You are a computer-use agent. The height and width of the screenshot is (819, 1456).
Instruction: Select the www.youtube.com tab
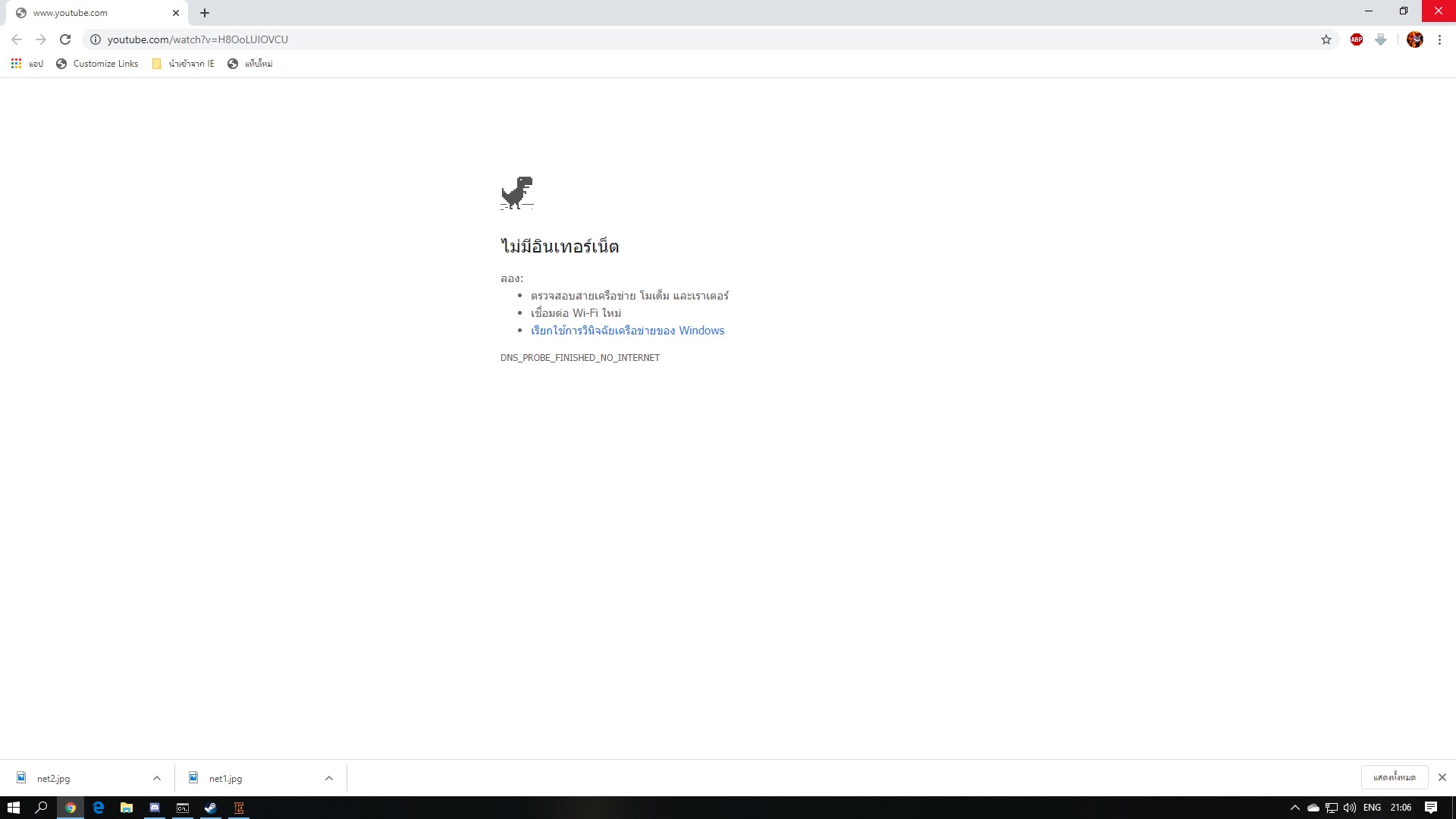pos(96,13)
